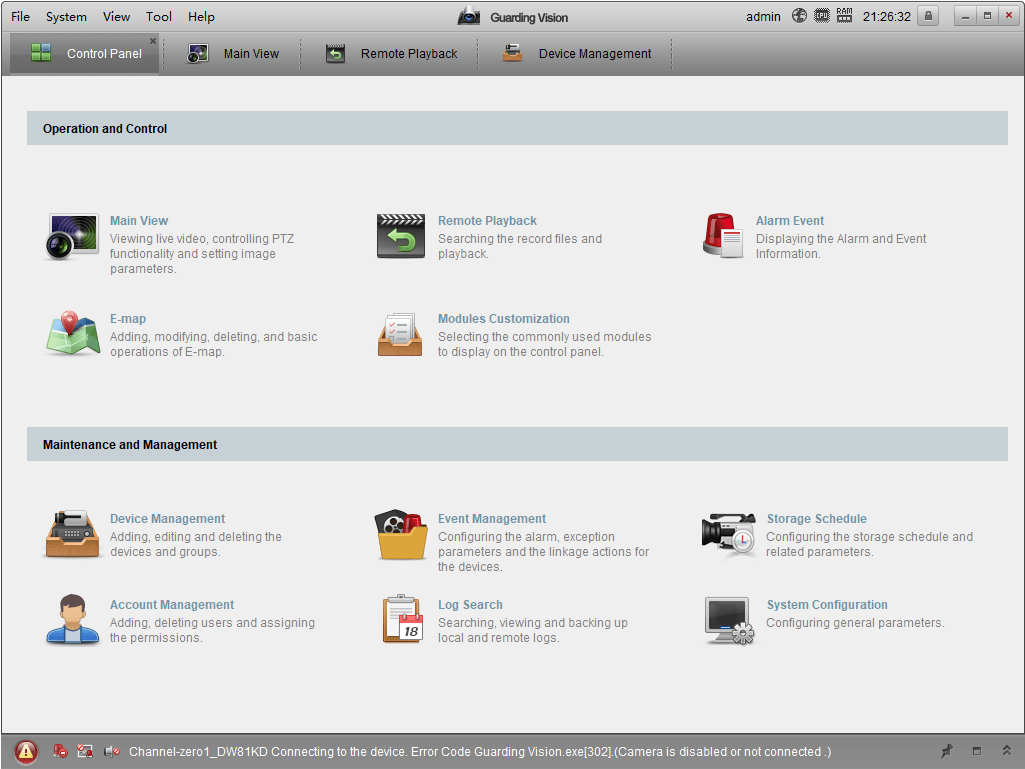Screen dimensions: 1025x769
Task: Open Modules Customization icon
Action: pos(400,334)
